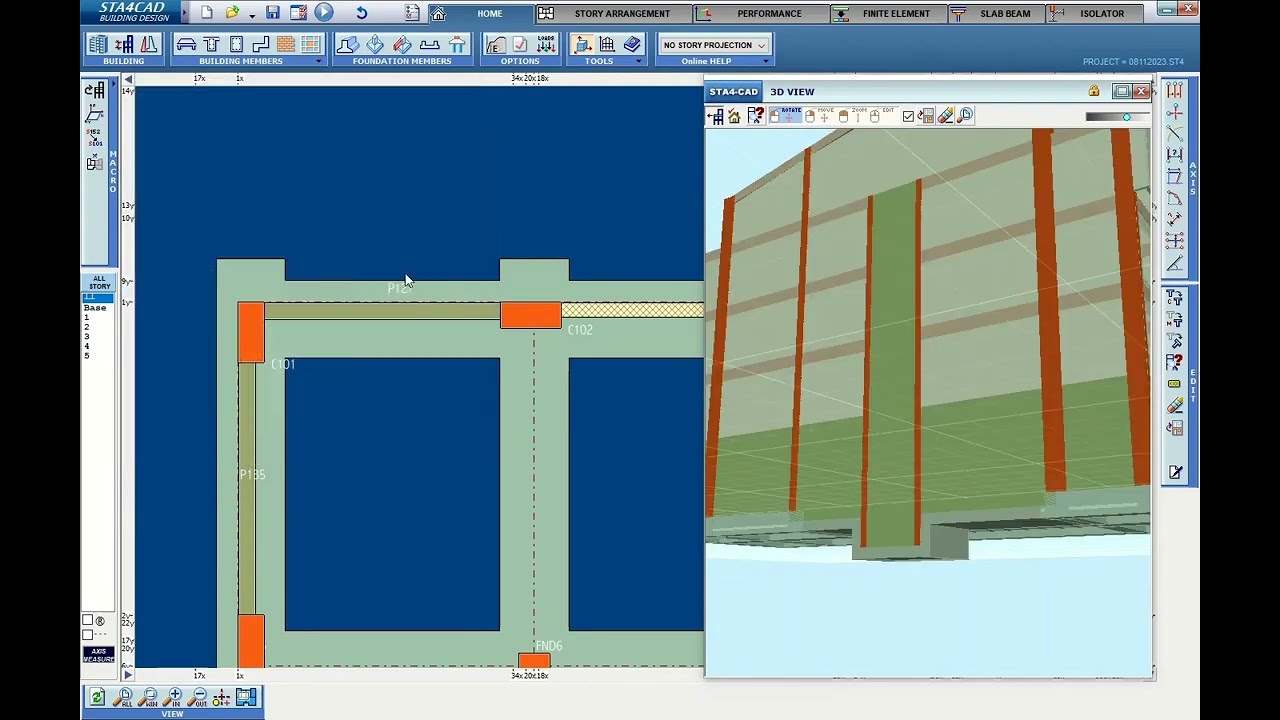Image resolution: width=1280 pixels, height=720 pixels.
Task: Click the home view icon in 3D view
Action: point(734,116)
